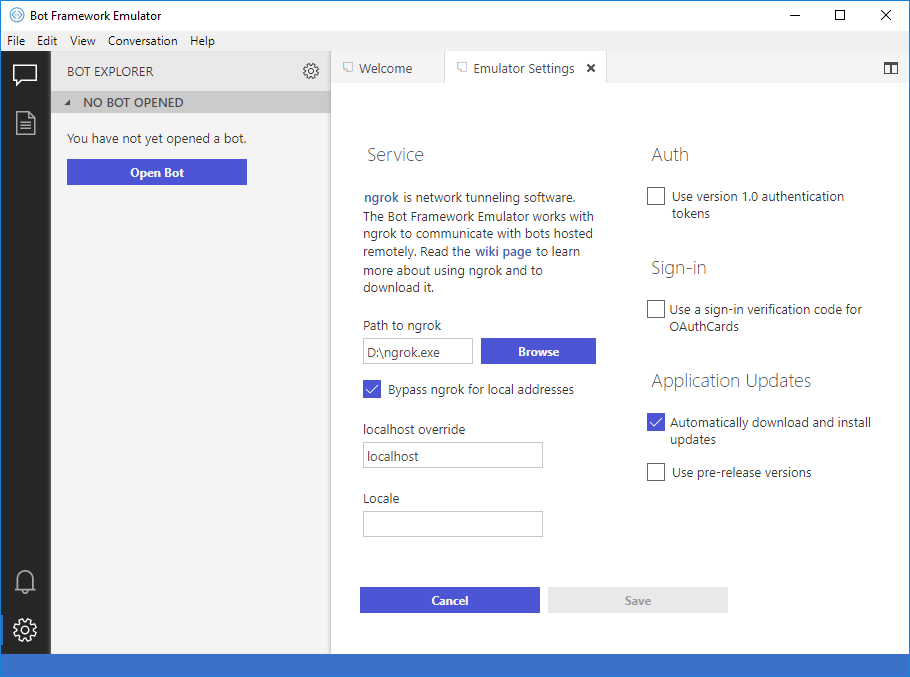Enable sign-in verification code for OAuthCards
910x677 pixels.
(x=656, y=309)
